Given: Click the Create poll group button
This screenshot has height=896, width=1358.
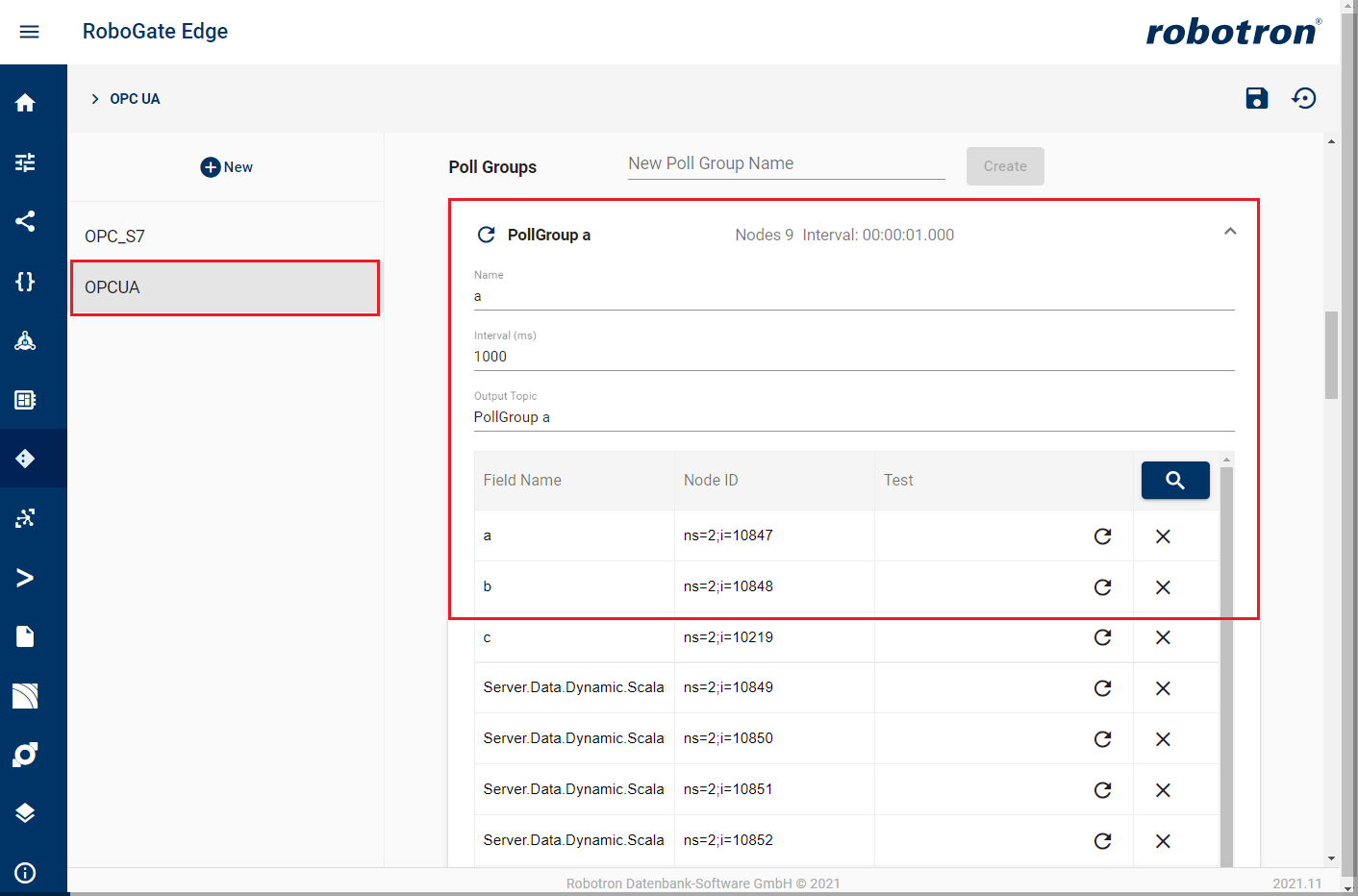Looking at the screenshot, I should click(1005, 166).
